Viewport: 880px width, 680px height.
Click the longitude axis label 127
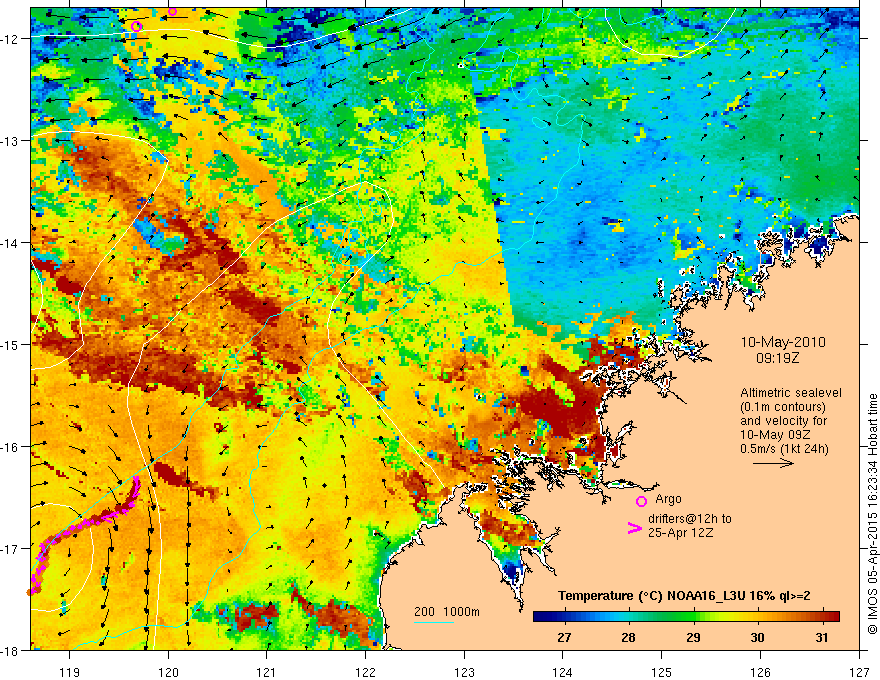tap(859, 672)
